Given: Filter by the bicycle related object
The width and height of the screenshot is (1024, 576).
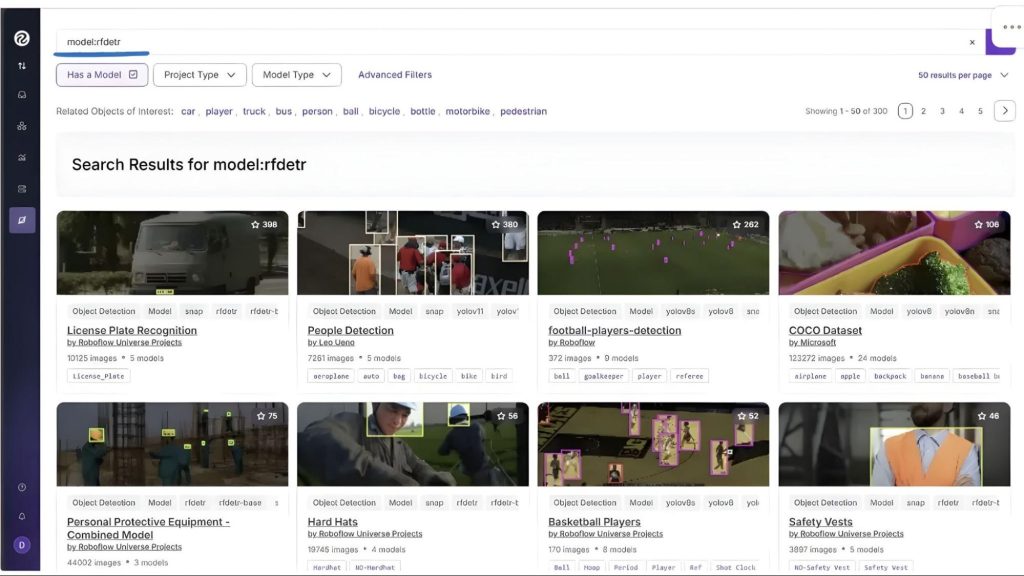Looking at the screenshot, I should [x=384, y=111].
